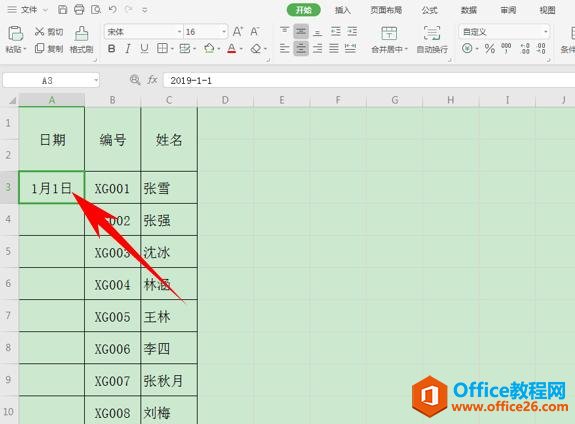Decrease font size with the A- icon
Image resolution: width=575 pixels, height=424 pixels.
(x=255, y=32)
